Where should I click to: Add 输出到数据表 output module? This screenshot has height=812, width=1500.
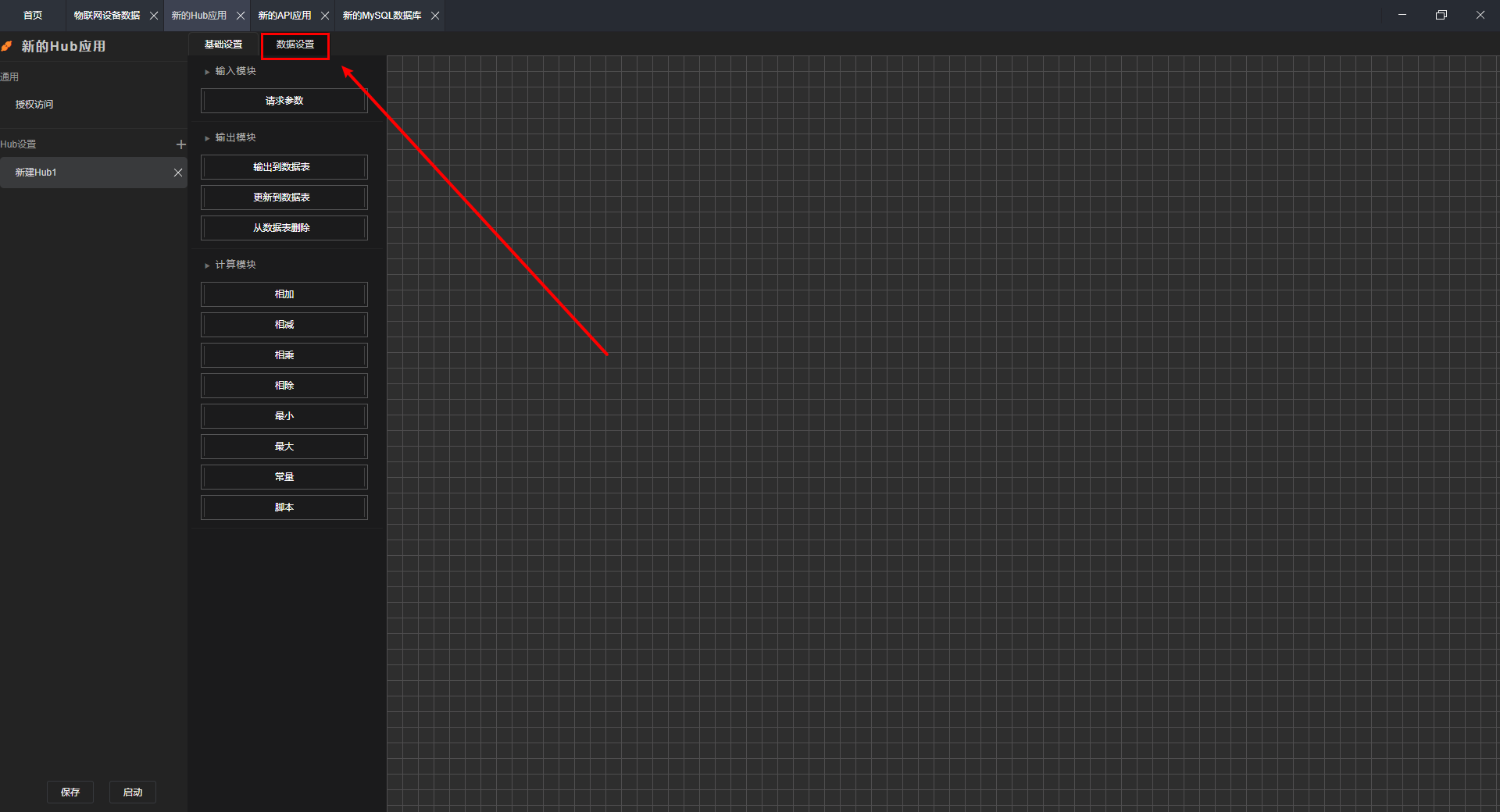pyautogui.click(x=284, y=167)
